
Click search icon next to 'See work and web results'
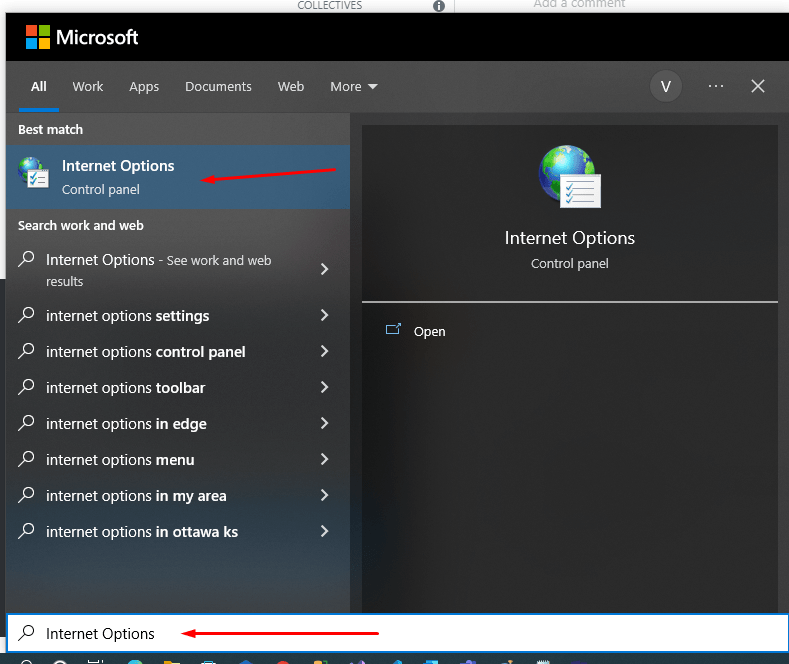pos(26,259)
